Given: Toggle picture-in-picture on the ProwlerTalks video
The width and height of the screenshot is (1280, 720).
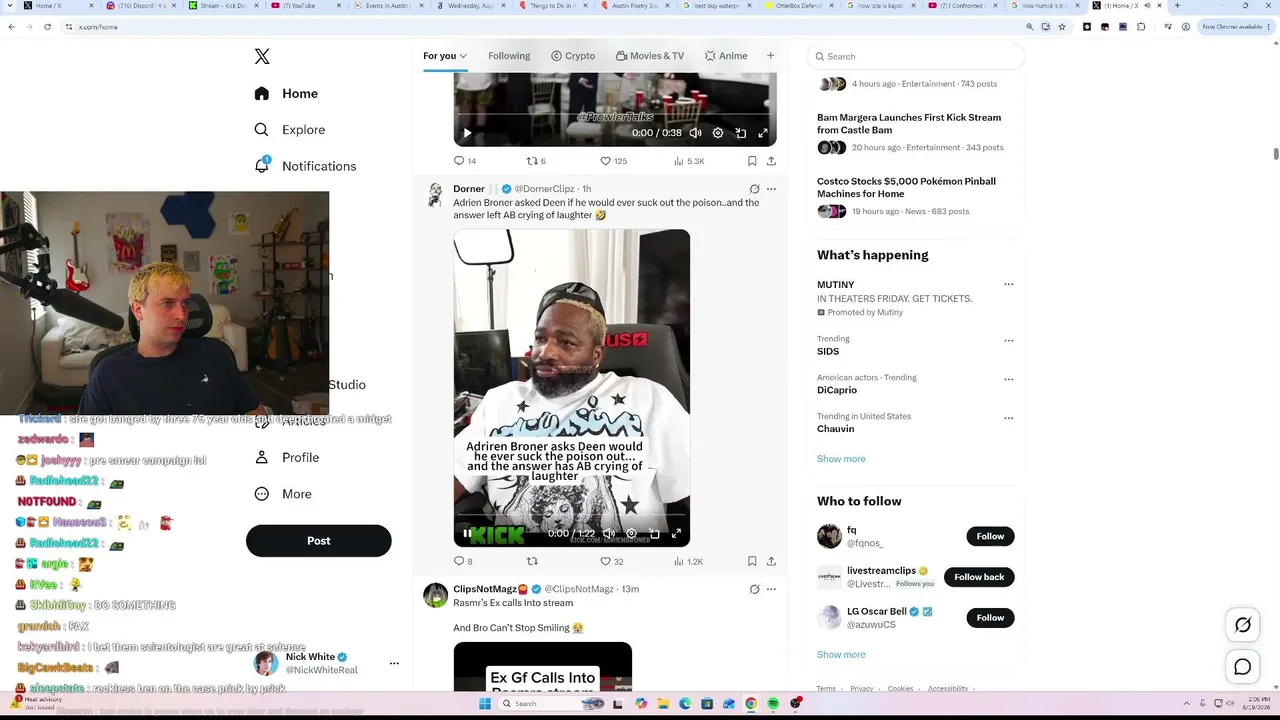Looking at the screenshot, I should pos(741,133).
